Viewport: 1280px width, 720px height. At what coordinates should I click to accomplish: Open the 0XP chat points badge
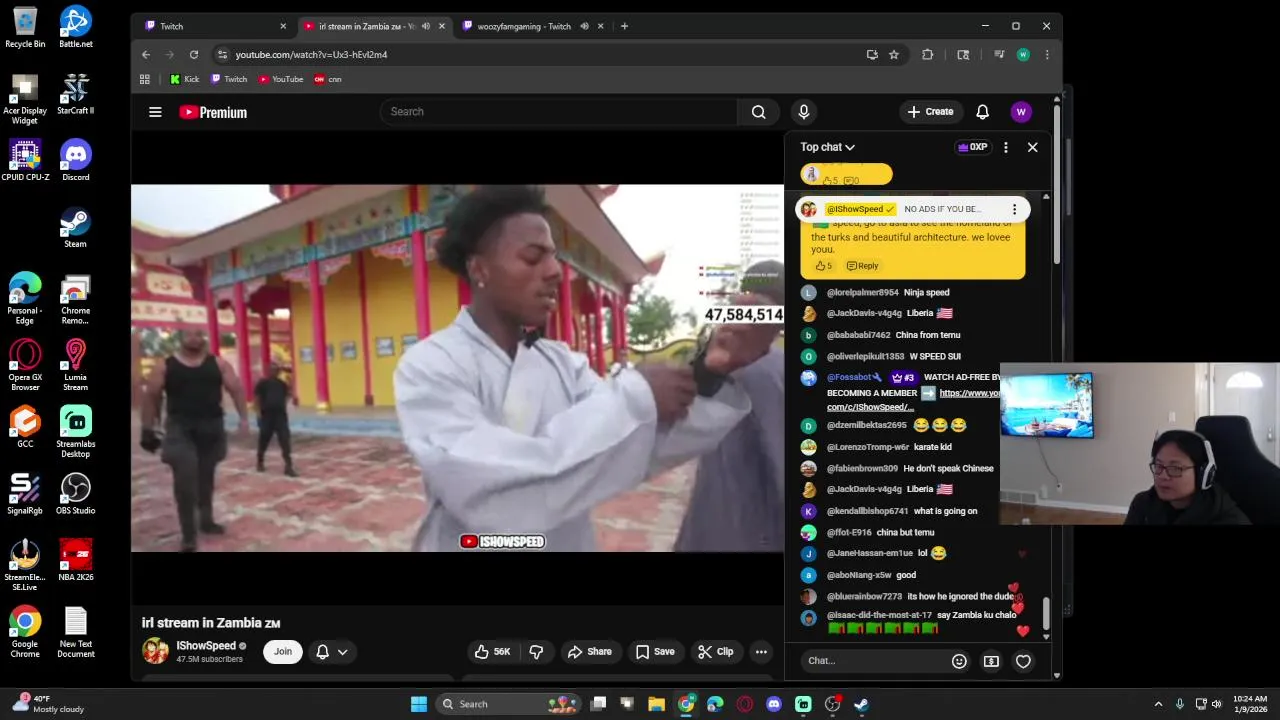[x=973, y=147]
